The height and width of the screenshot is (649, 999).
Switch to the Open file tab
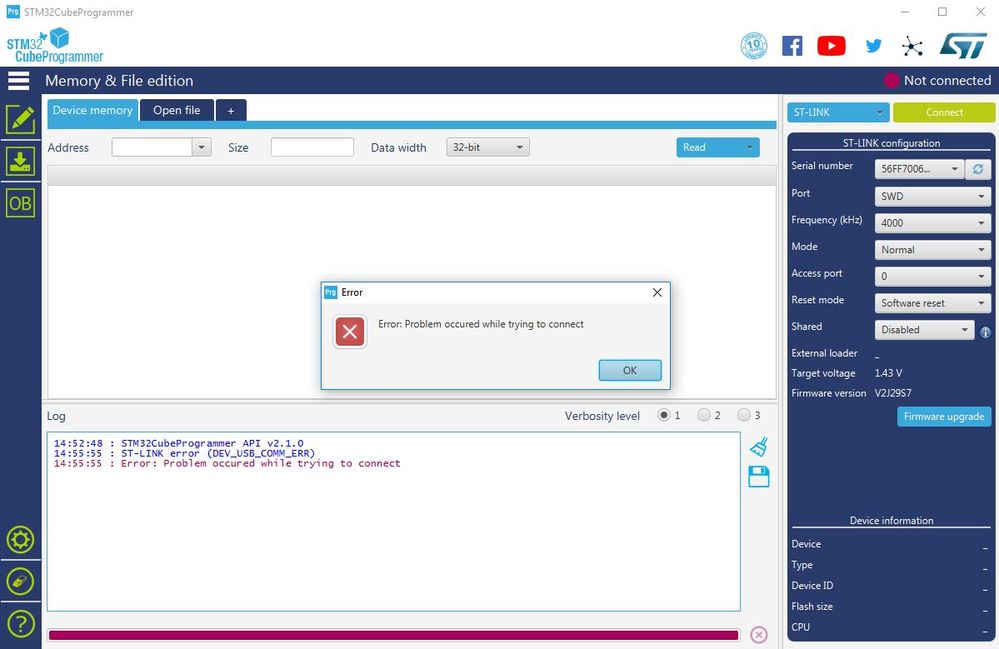coord(176,110)
